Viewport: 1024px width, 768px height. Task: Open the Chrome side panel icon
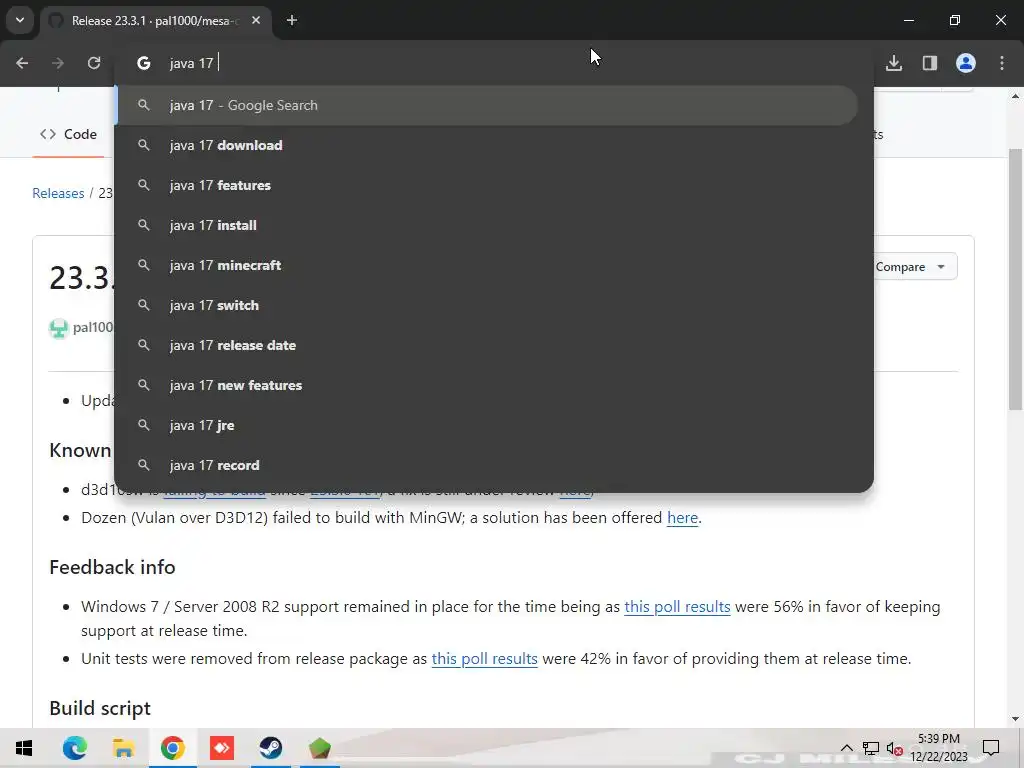[930, 63]
